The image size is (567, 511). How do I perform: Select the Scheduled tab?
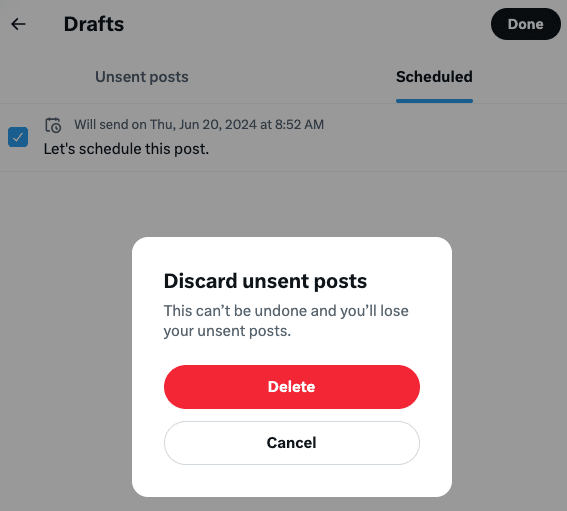pyautogui.click(x=434, y=77)
